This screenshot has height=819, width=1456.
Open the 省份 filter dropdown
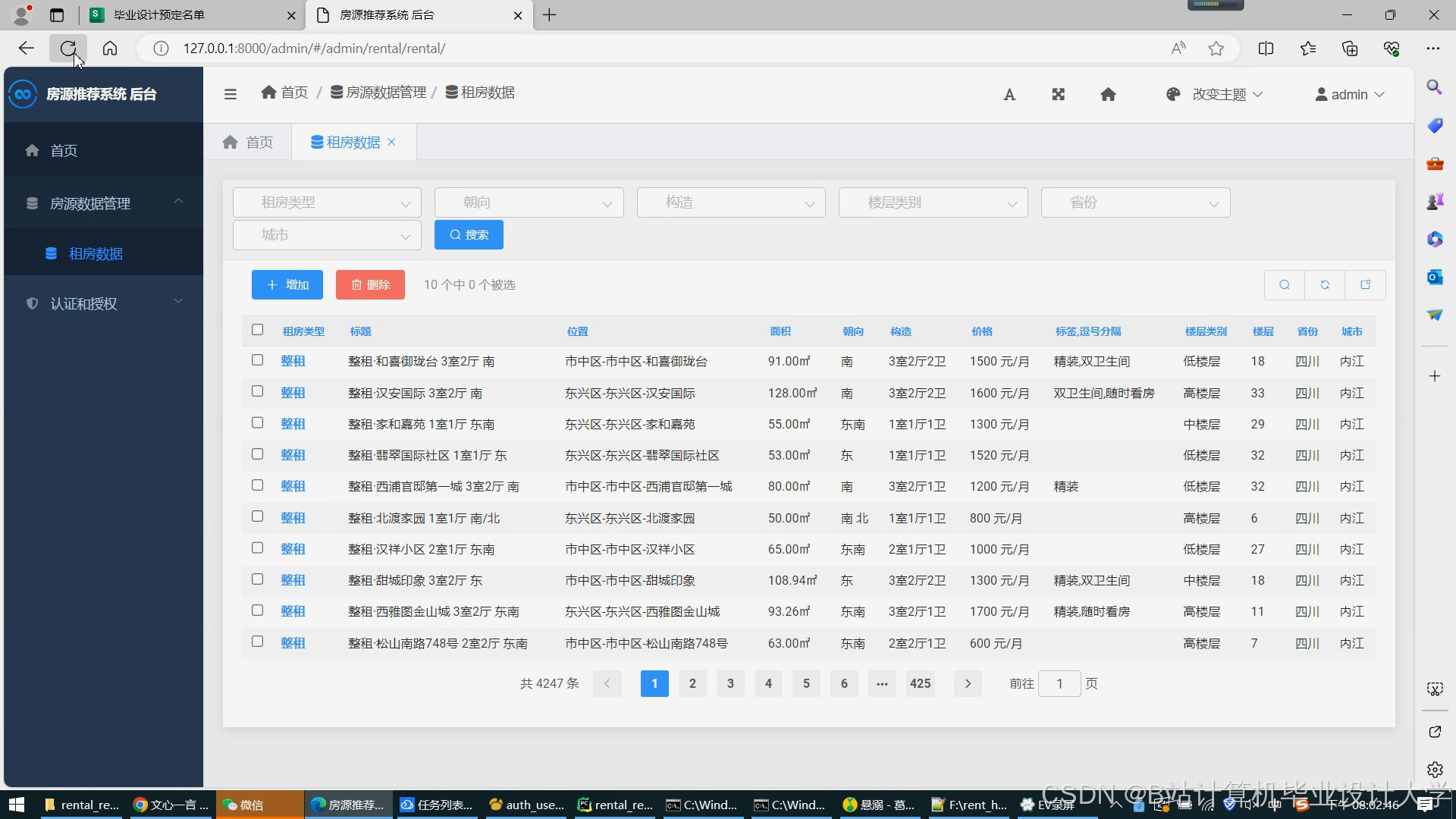pyautogui.click(x=1135, y=202)
